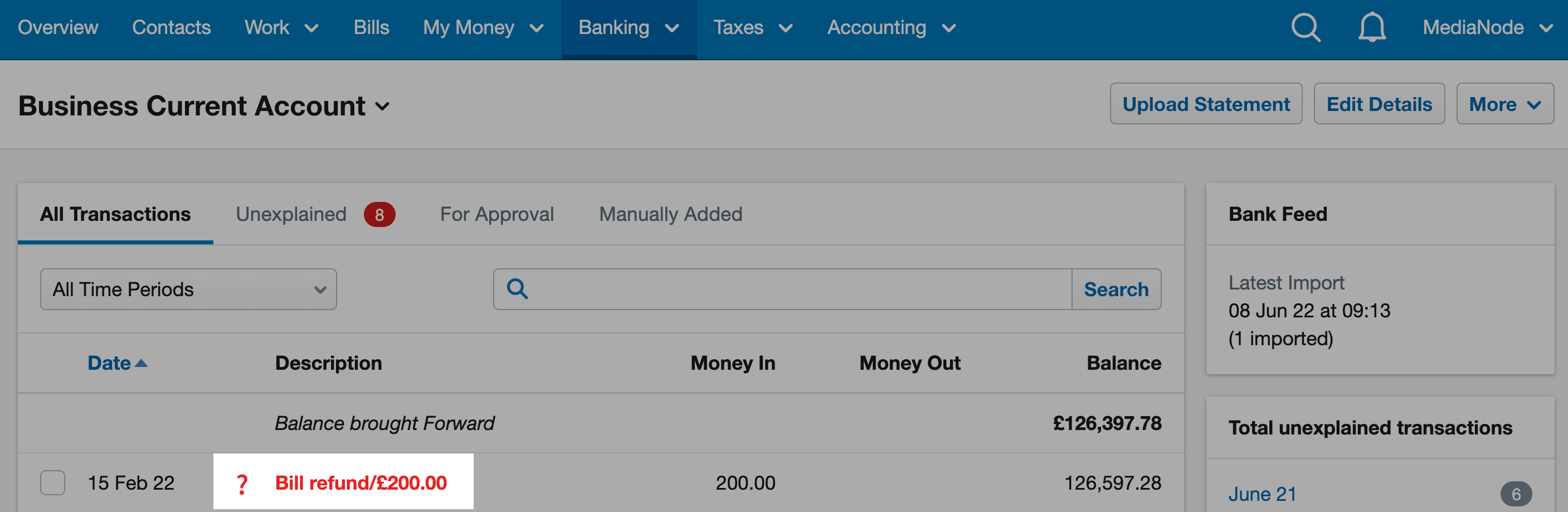The image size is (1568, 512).
Task: Click the Edit Details button
Action: [1379, 104]
